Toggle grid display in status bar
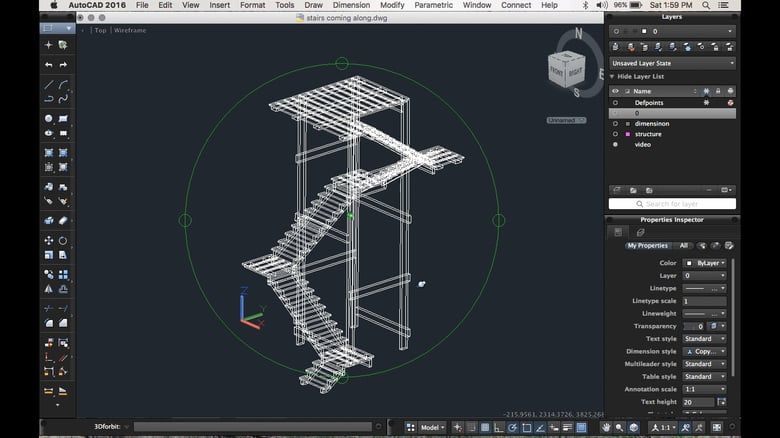780x438 pixels. tap(485, 428)
